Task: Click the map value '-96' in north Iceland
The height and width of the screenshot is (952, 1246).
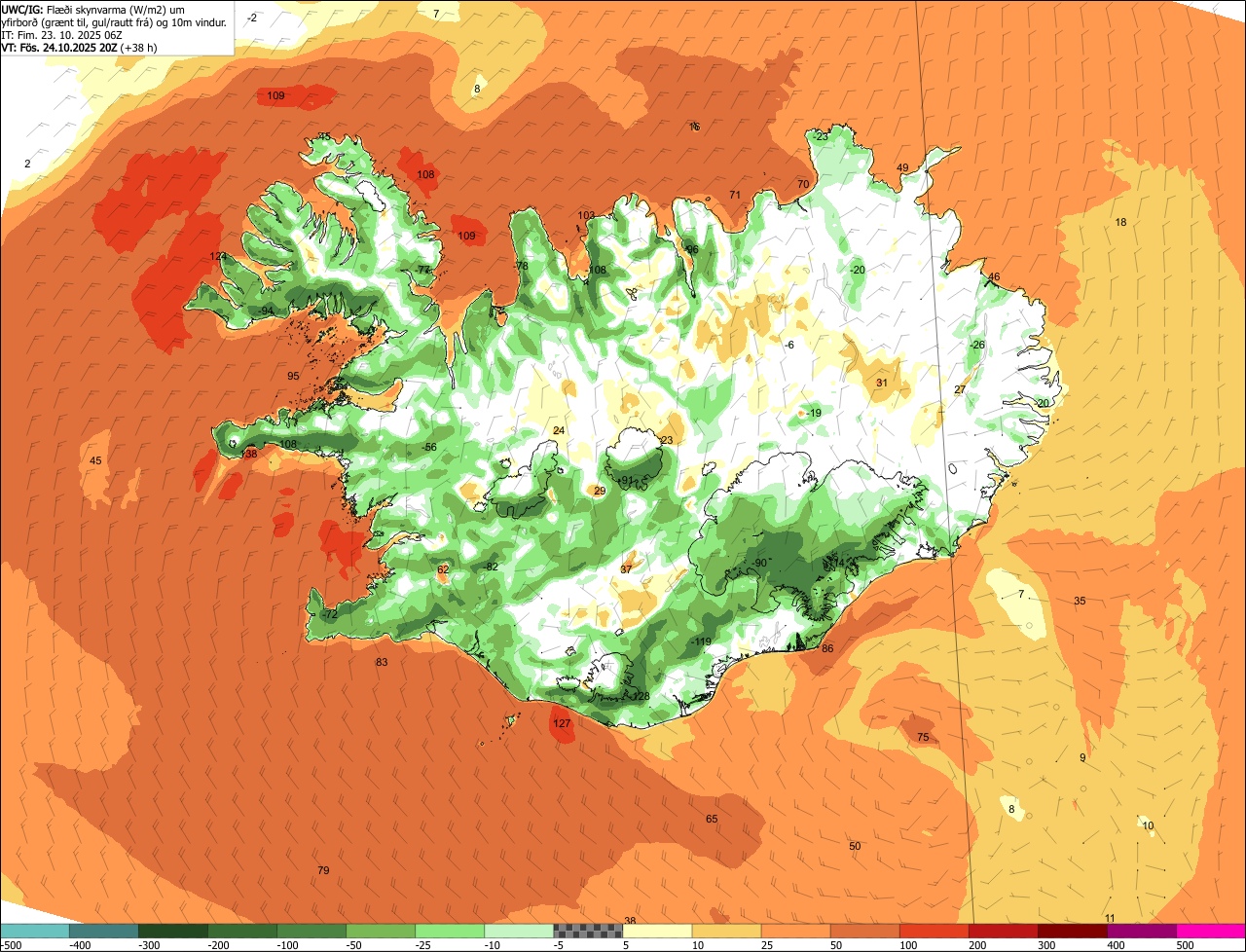Action: click(690, 249)
